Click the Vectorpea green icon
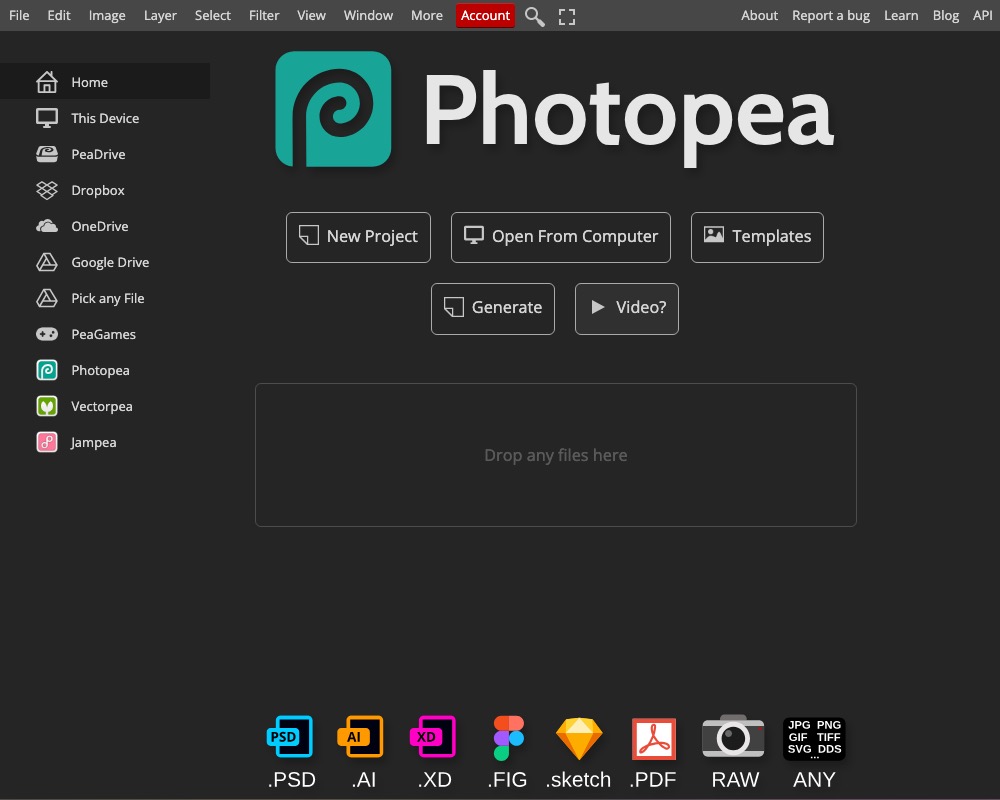This screenshot has height=800, width=1000. pyautogui.click(x=47, y=406)
